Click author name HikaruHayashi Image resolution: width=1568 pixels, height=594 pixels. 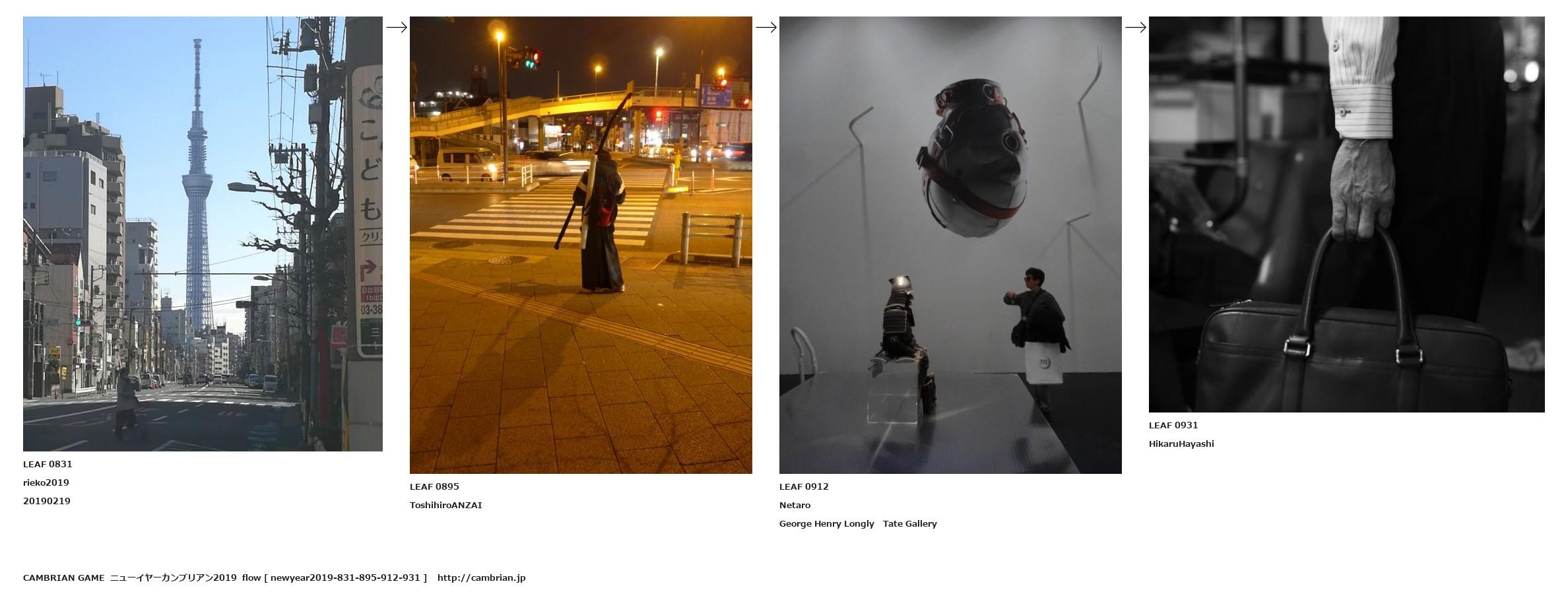(1181, 444)
